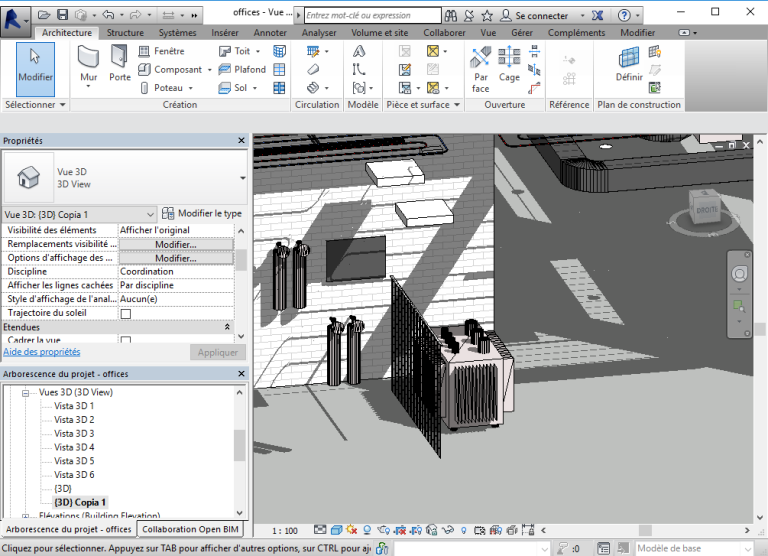This screenshot has height=556, width=768.
Task: Collapse the Etendues properties group
Action: (227, 327)
